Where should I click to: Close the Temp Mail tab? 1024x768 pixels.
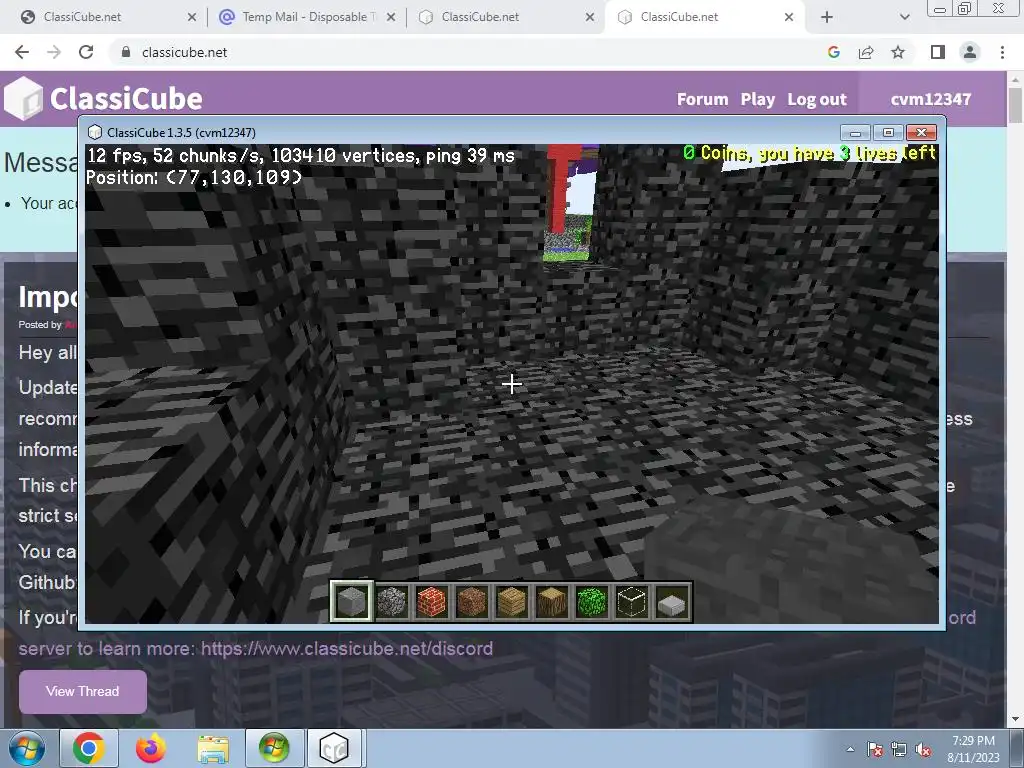click(391, 17)
